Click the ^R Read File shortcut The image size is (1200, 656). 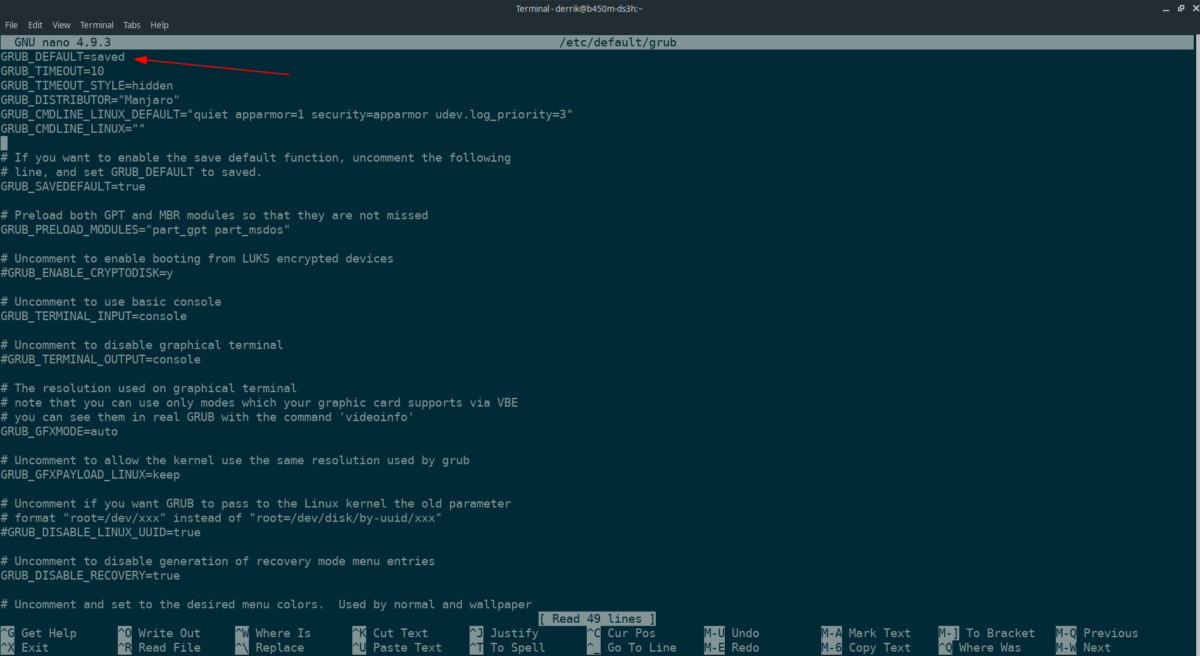[159, 648]
